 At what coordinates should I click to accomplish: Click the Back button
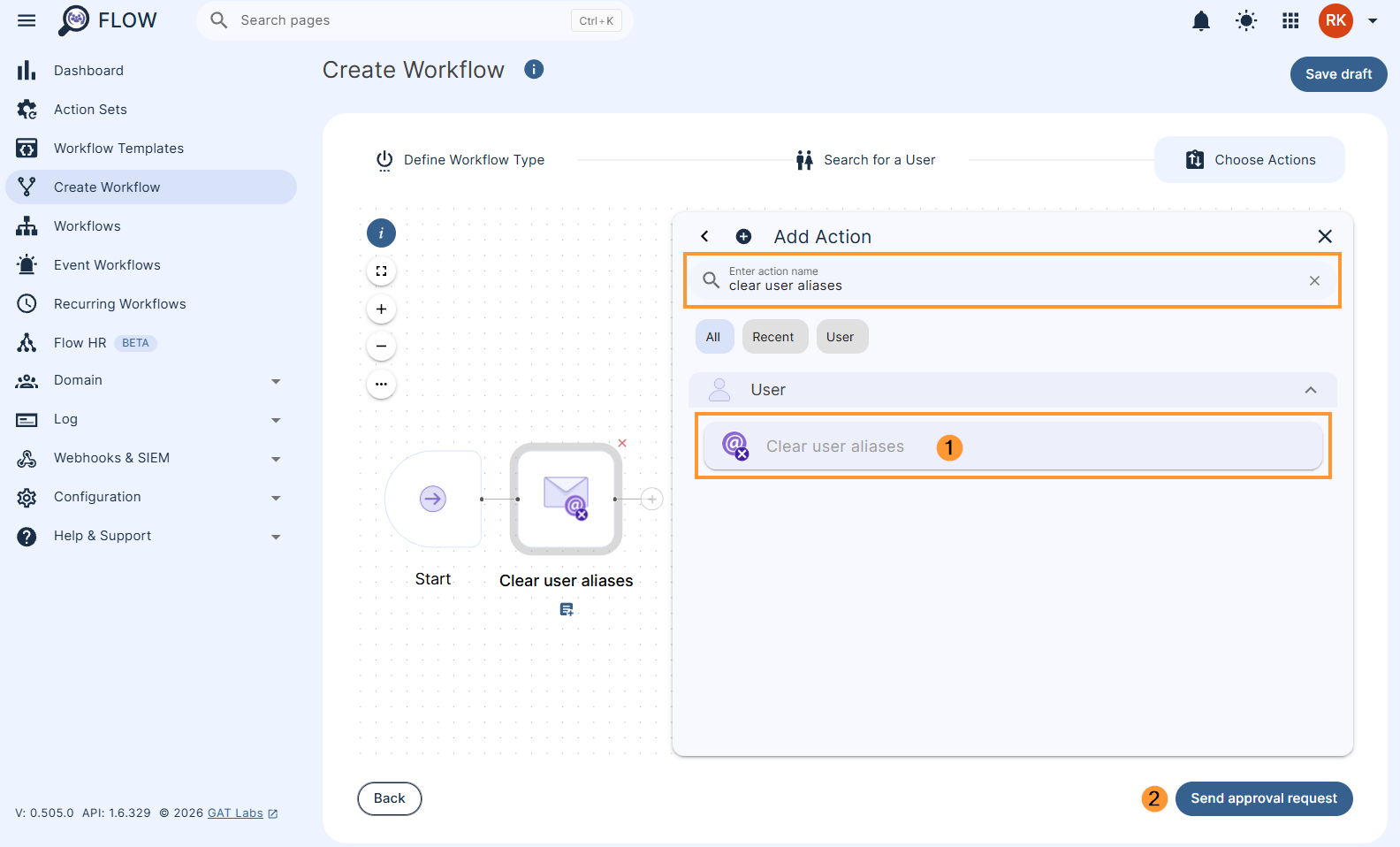[x=390, y=798]
